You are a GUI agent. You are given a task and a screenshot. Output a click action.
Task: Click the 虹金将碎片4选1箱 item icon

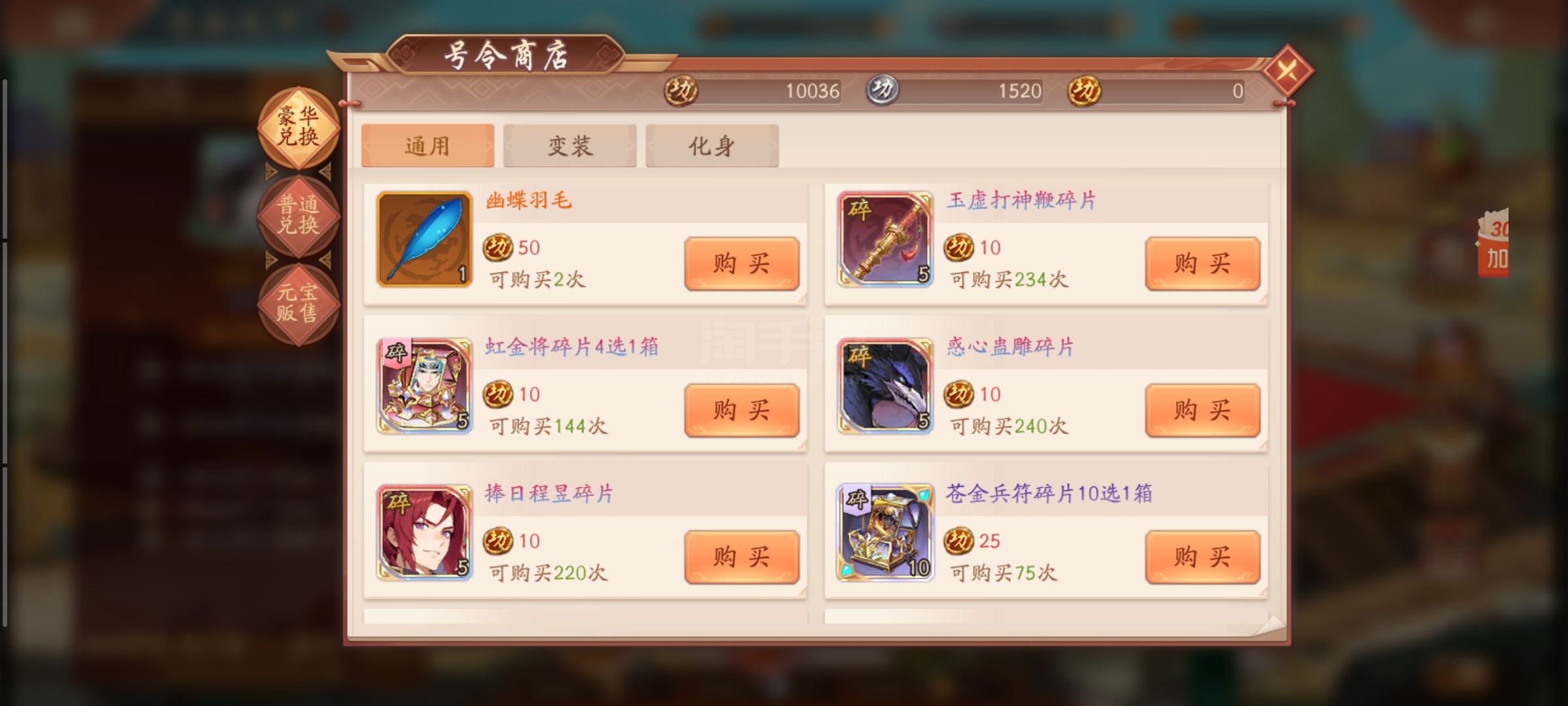425,386
